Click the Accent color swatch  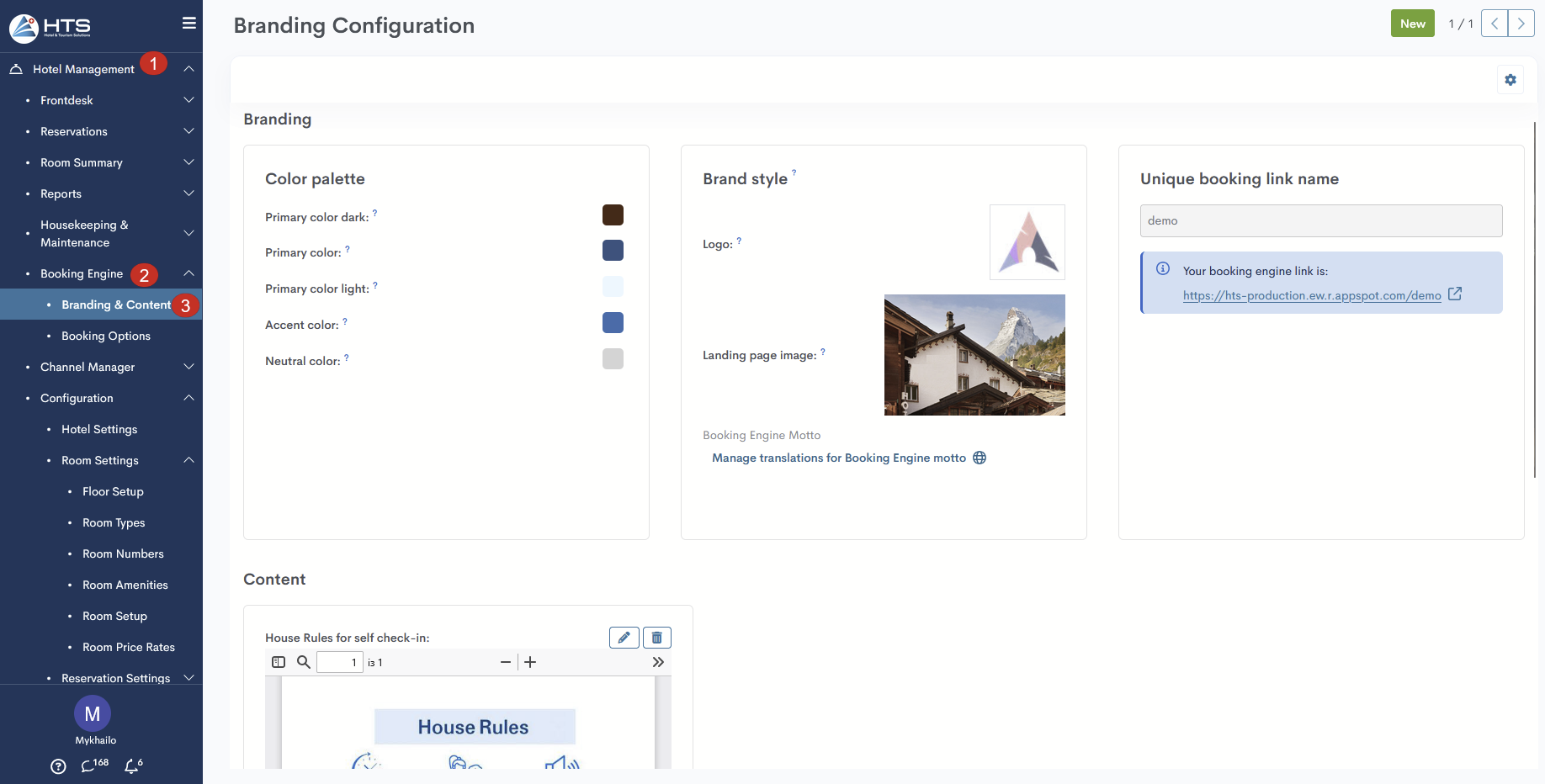(613, 323)
